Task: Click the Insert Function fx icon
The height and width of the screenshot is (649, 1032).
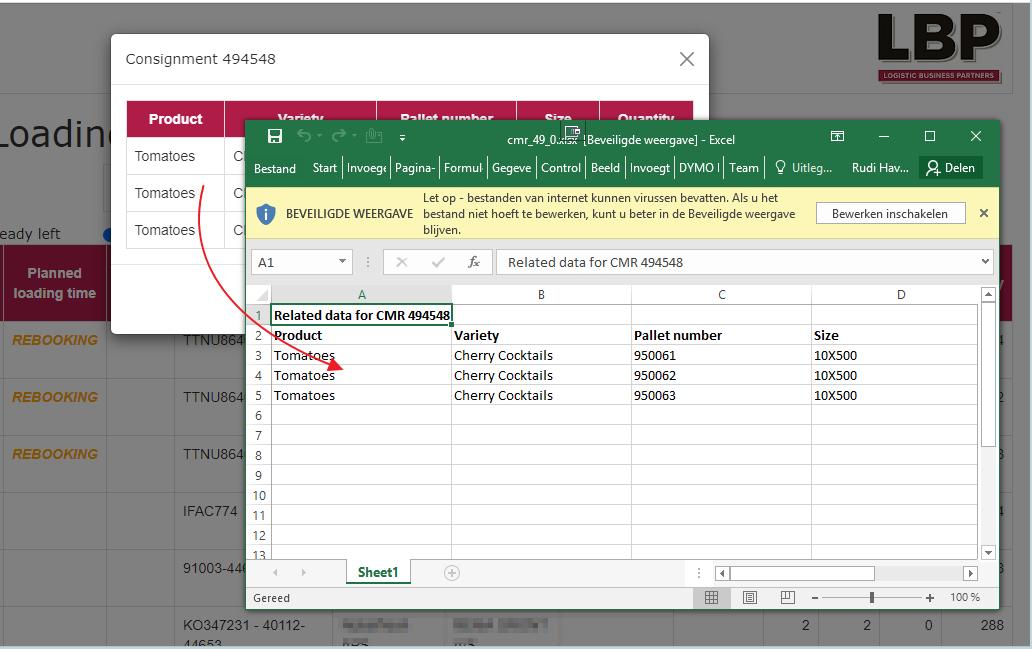Action: click(x=473, y=263)
